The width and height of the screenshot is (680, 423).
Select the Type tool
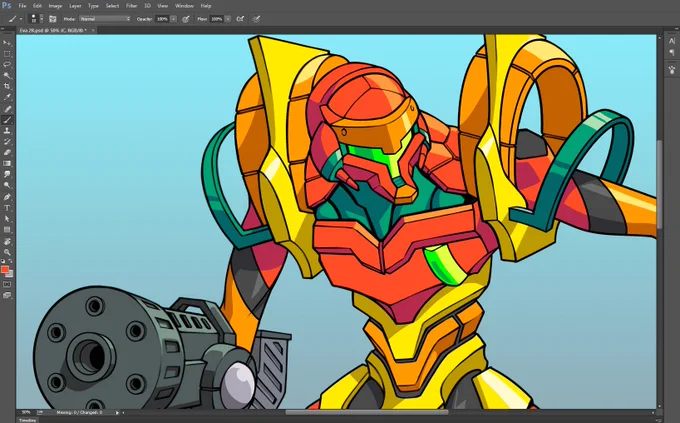[7, 208]
